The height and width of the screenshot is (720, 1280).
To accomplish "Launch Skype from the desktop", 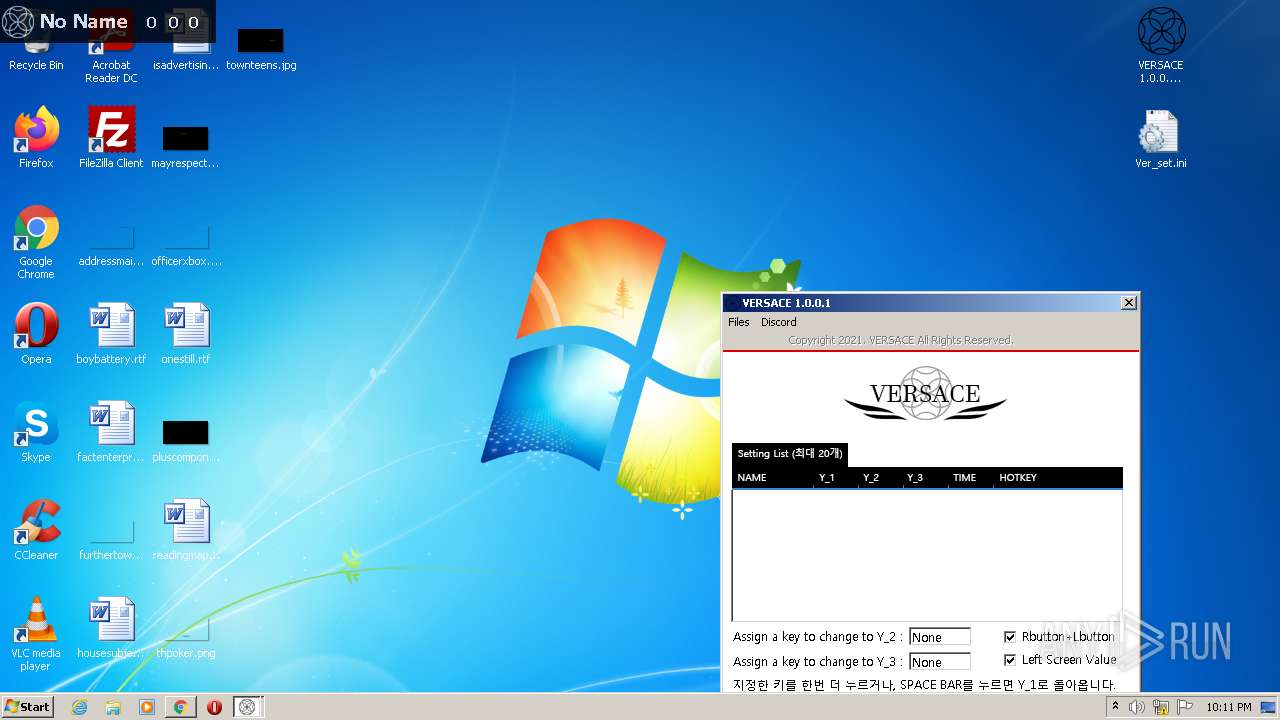I will [x=36, y=432].
